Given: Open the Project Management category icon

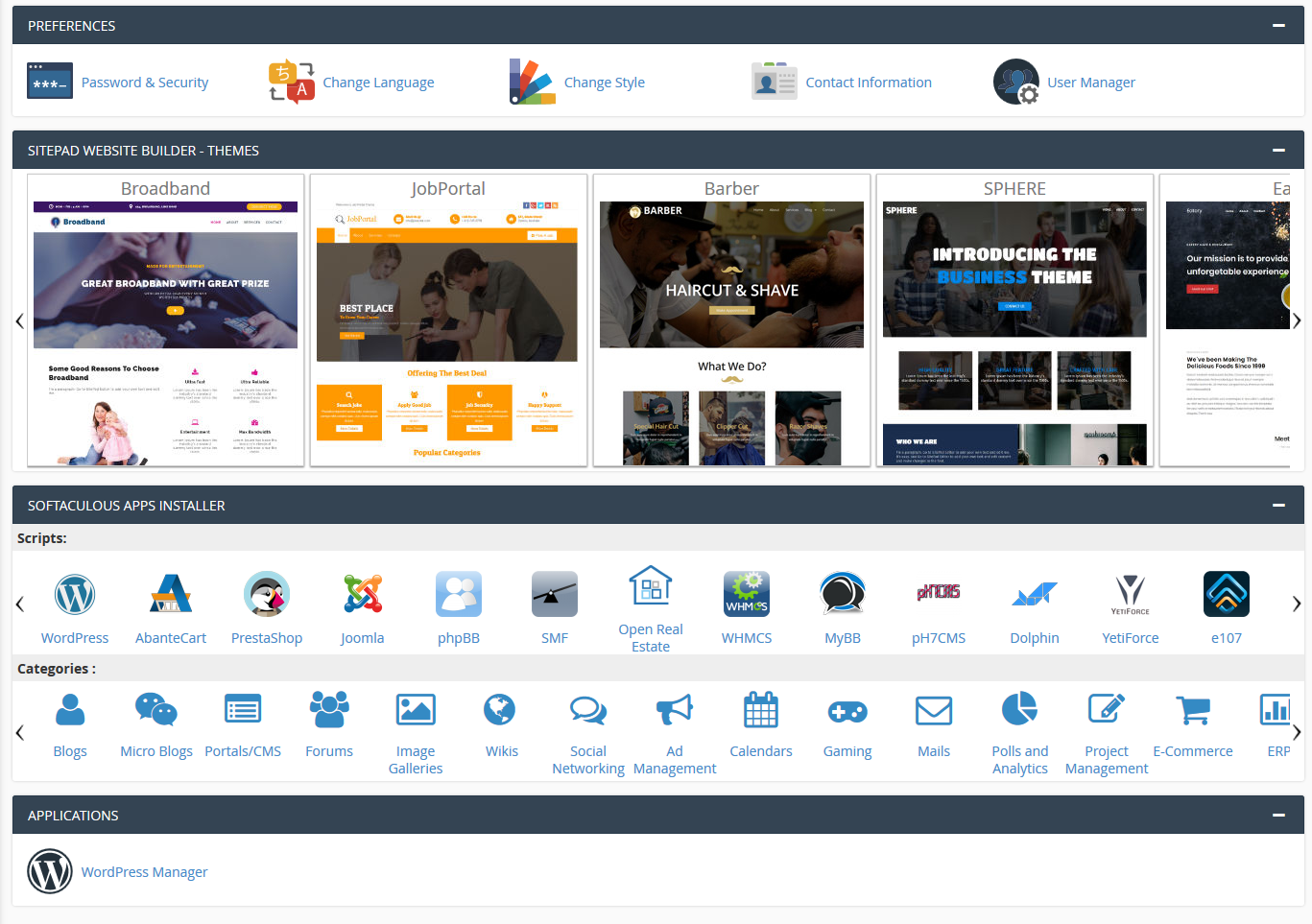Looking at the screenshot, I should click(x=1107, y=710).
